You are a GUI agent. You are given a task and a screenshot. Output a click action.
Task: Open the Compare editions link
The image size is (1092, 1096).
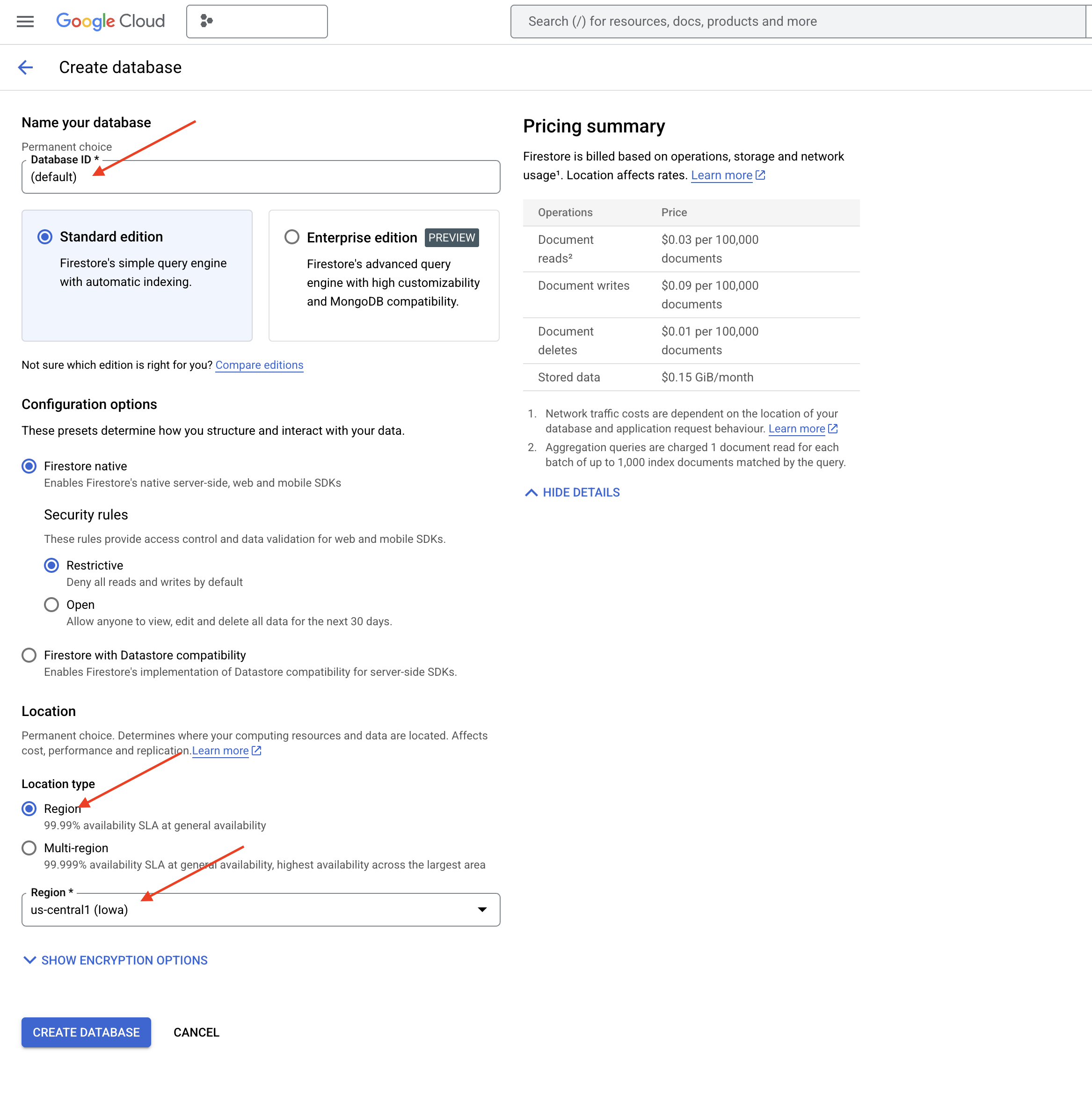(x=259, y=365)
